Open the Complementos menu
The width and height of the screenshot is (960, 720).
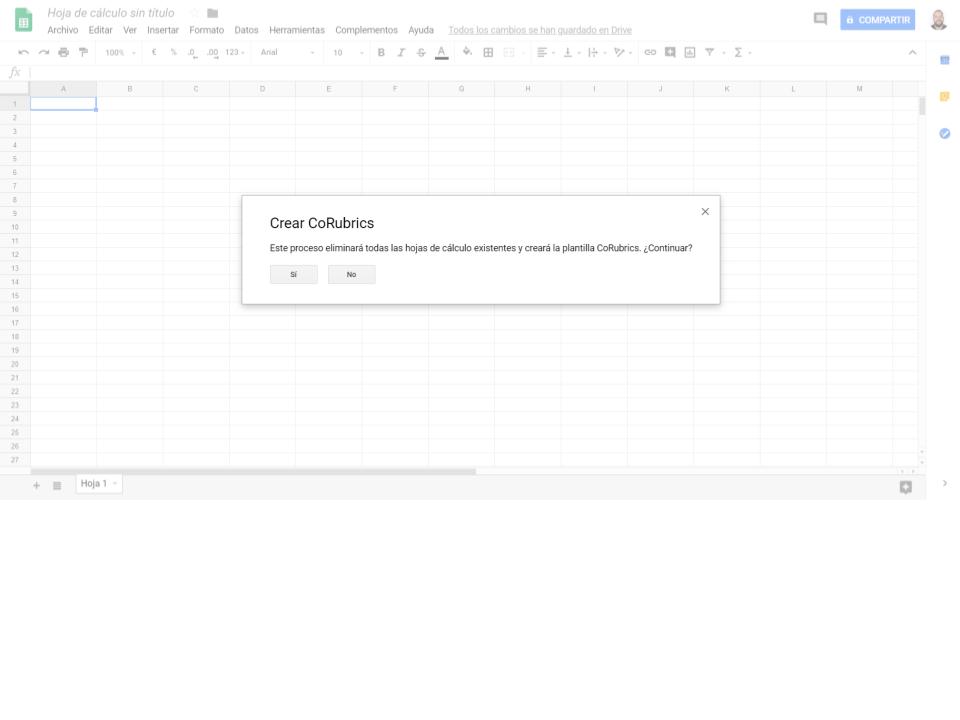click(x=366, y=30)
